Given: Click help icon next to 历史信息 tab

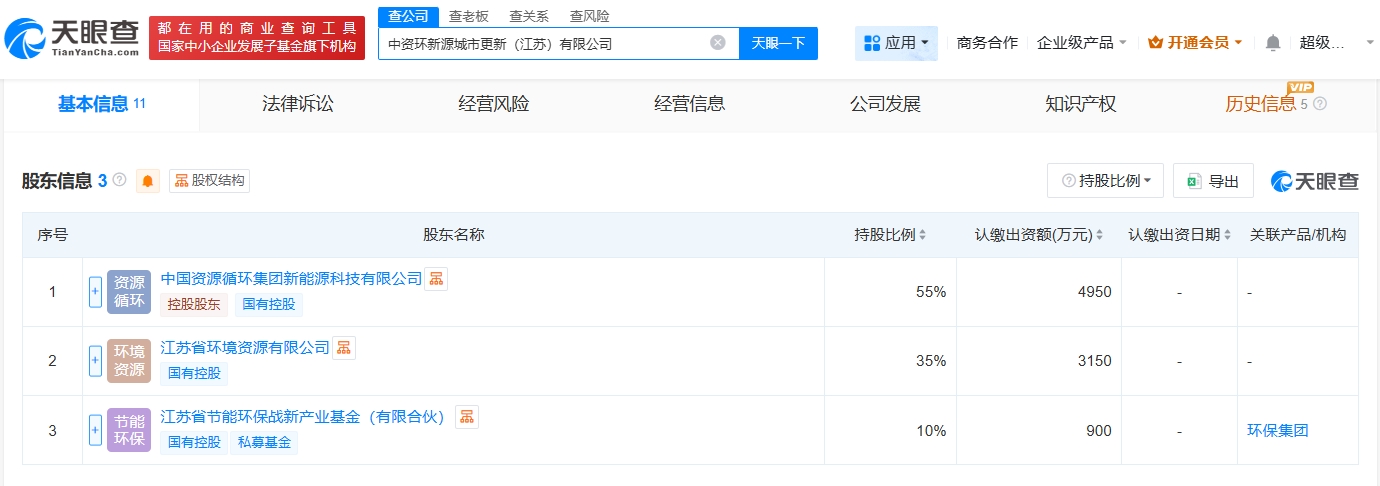Looking at the screenshot, I should (x=1320, y=104).
